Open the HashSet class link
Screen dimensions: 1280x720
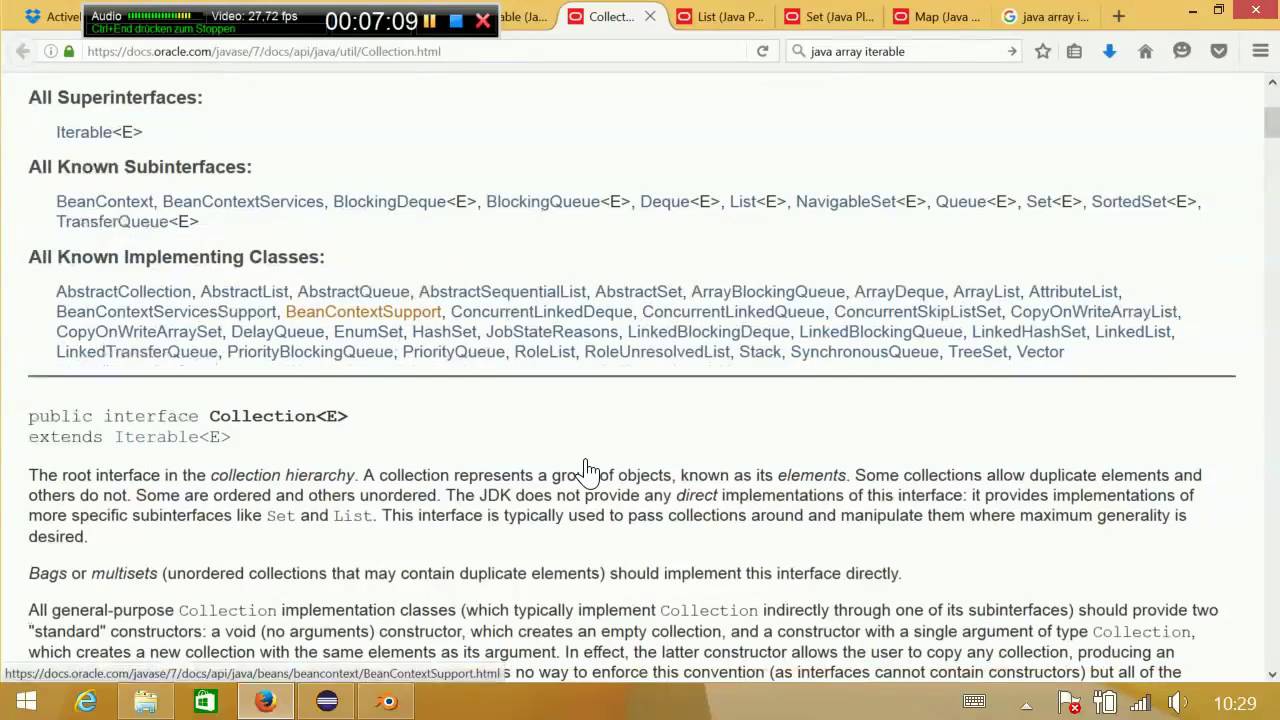444,332
